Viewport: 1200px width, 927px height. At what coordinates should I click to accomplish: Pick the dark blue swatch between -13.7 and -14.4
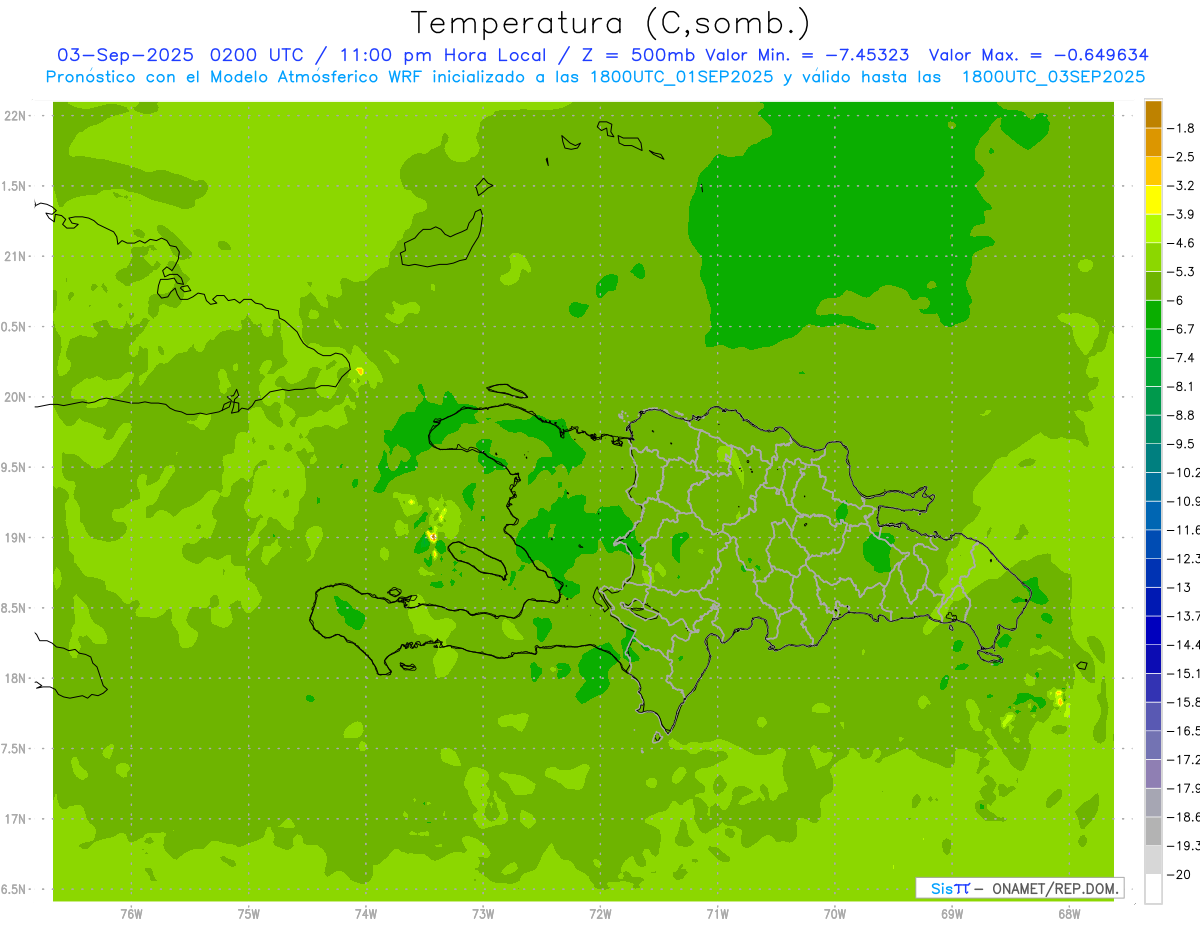click(1153, 630)
